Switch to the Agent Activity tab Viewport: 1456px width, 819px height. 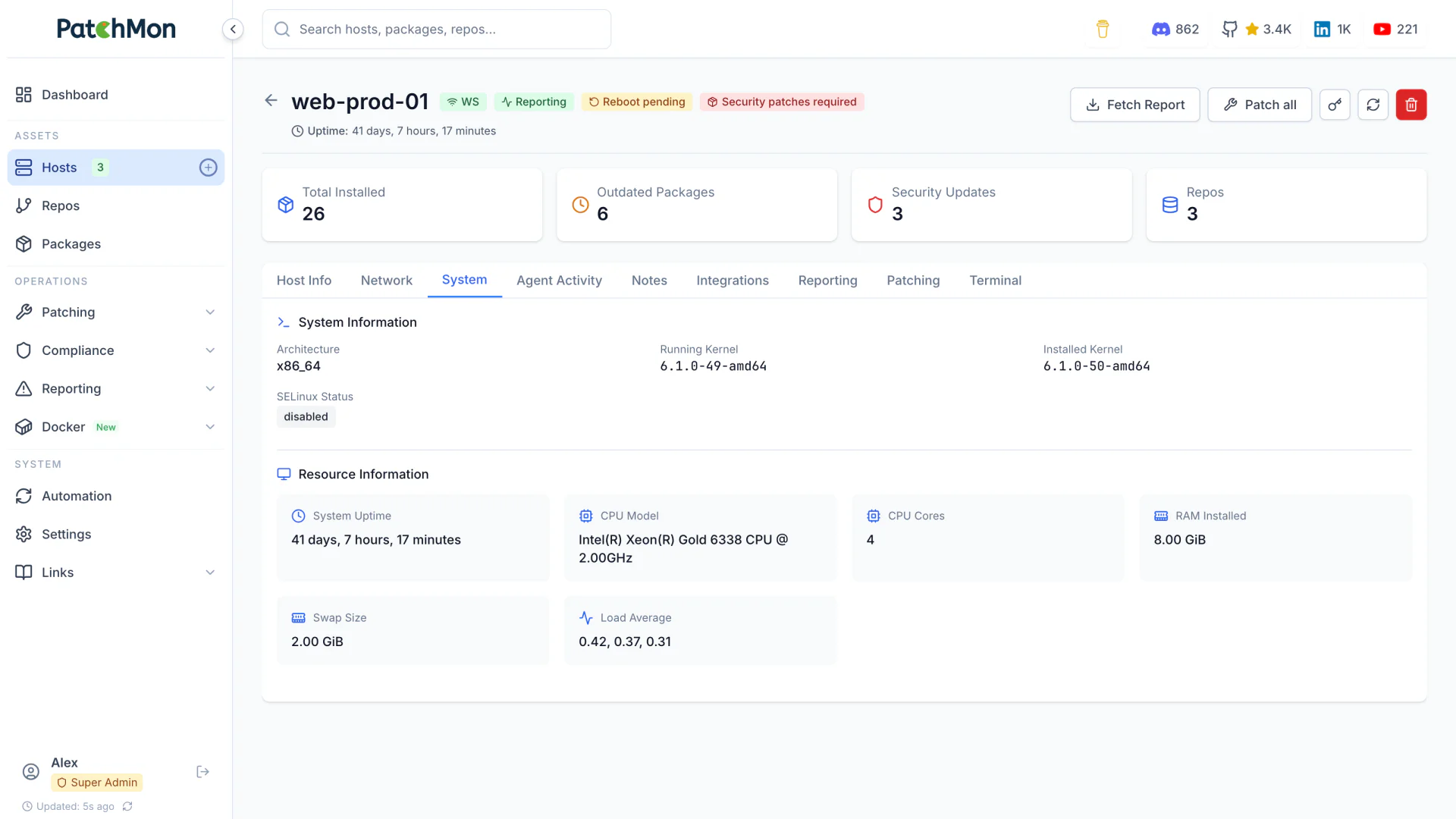559,281
